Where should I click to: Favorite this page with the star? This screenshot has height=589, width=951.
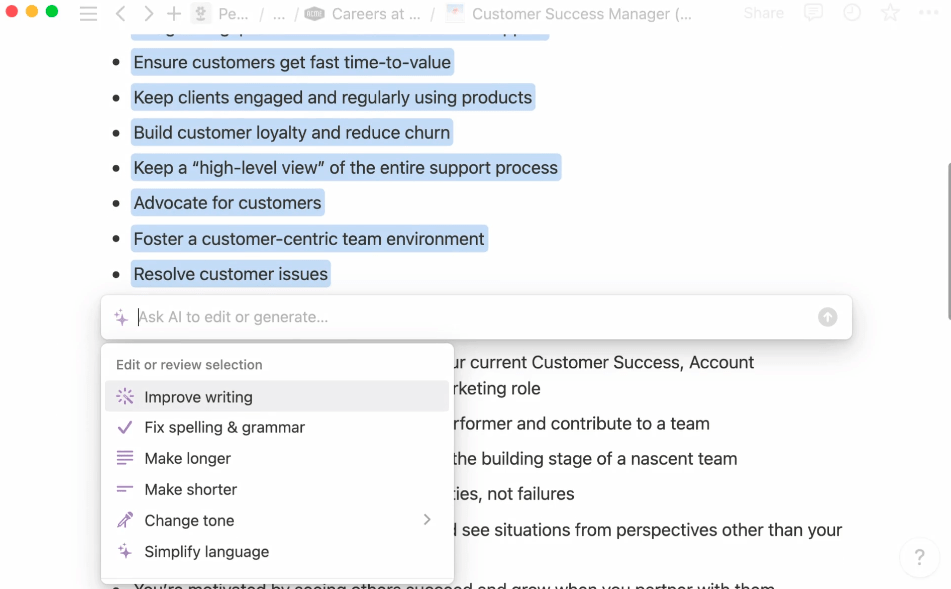[889, 13]
